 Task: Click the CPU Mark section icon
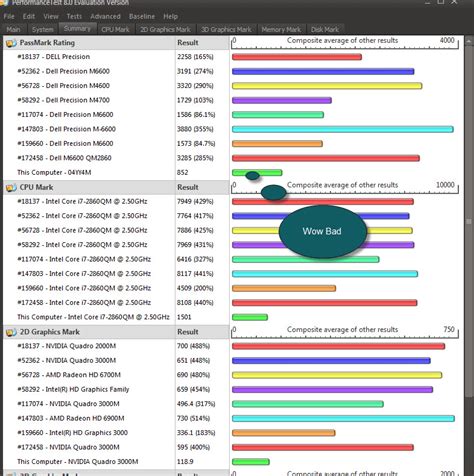[11, 188]
